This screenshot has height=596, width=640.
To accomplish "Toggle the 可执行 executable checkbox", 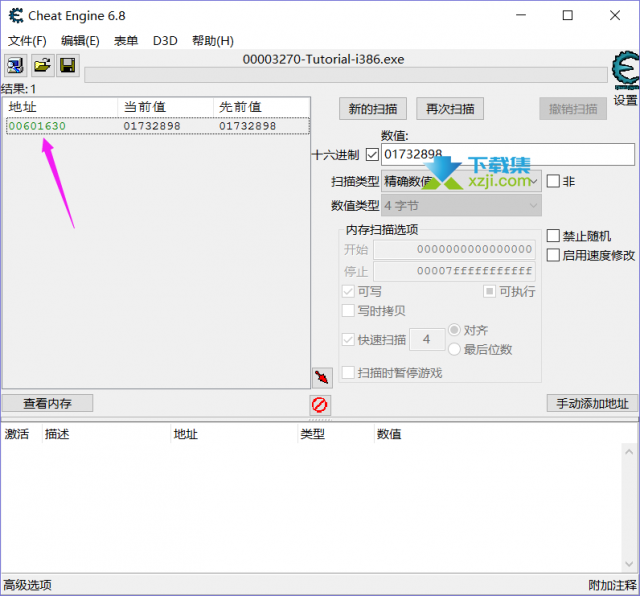I will coord(489,291).
